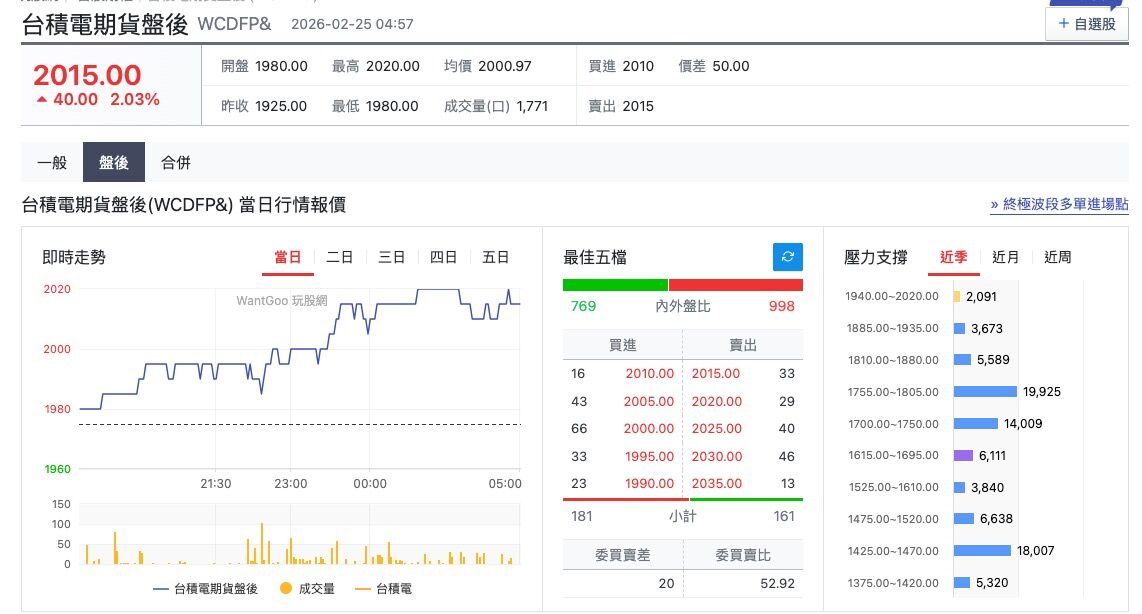Click best bid price 2010.00 in order book
This screenshot has width=1142, height=614.
(650, 374)
